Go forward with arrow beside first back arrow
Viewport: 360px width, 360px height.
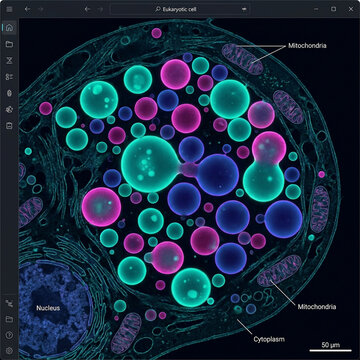41,9
